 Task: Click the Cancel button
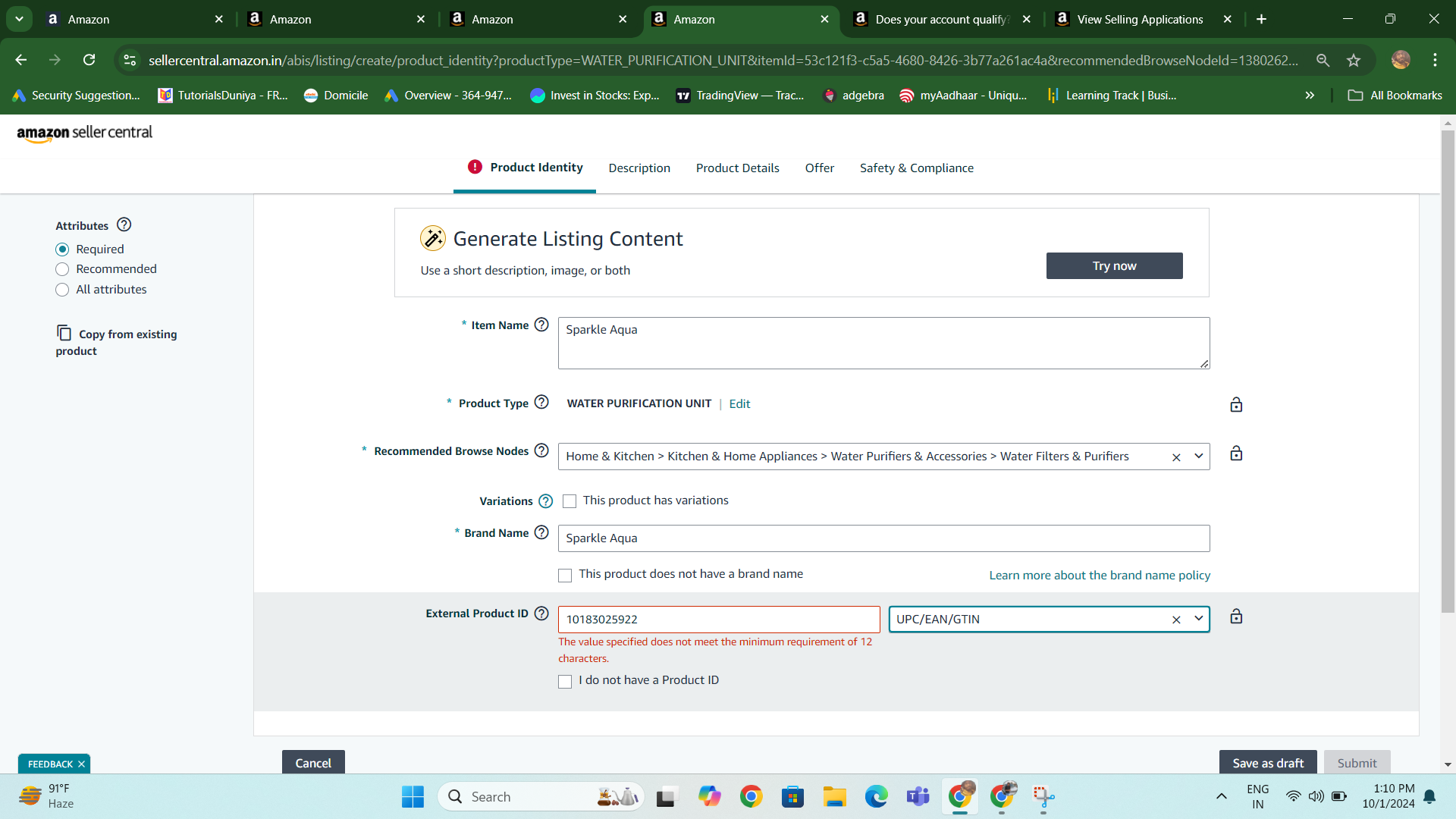[313, 762]
